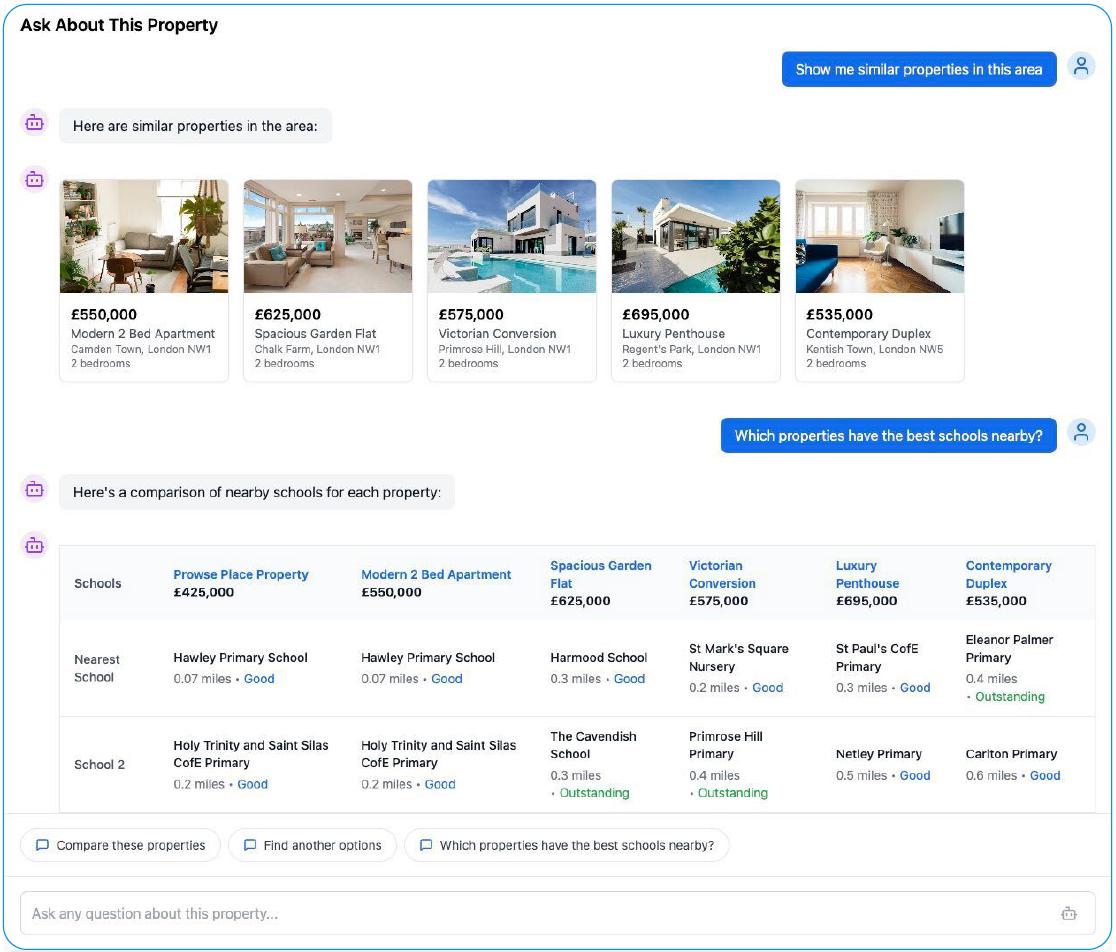Click the user avatar beside the similar properties message
Image resolution: width=1116 pixels, height=952 pixels.
pos(1081,67)
